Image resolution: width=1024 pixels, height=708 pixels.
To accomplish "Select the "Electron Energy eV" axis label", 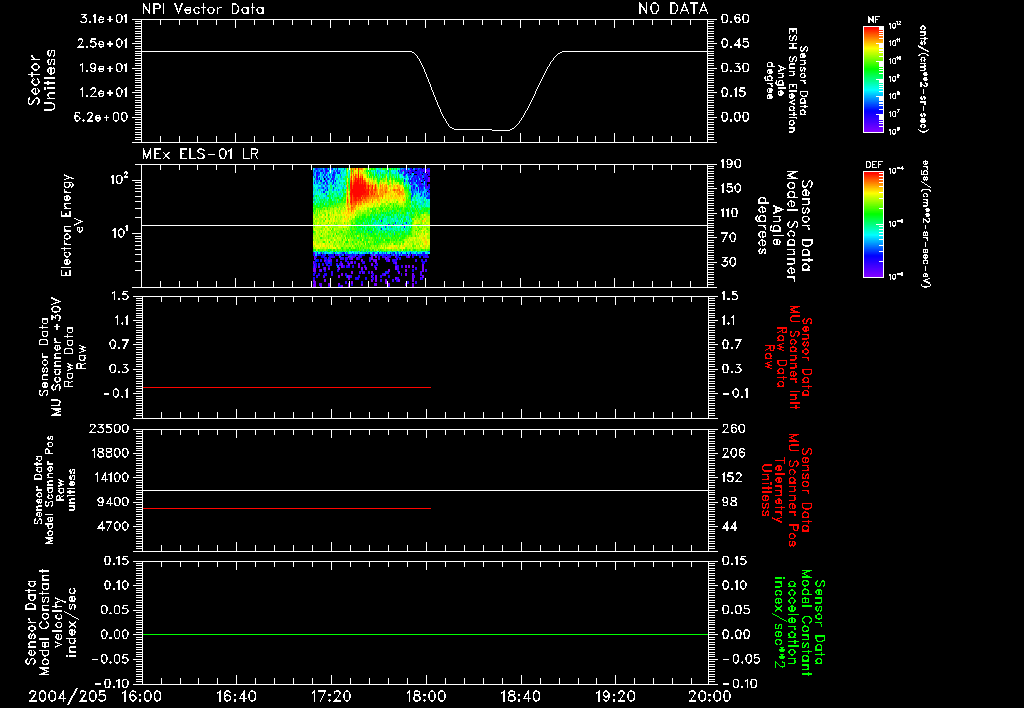I will (71, 225).
